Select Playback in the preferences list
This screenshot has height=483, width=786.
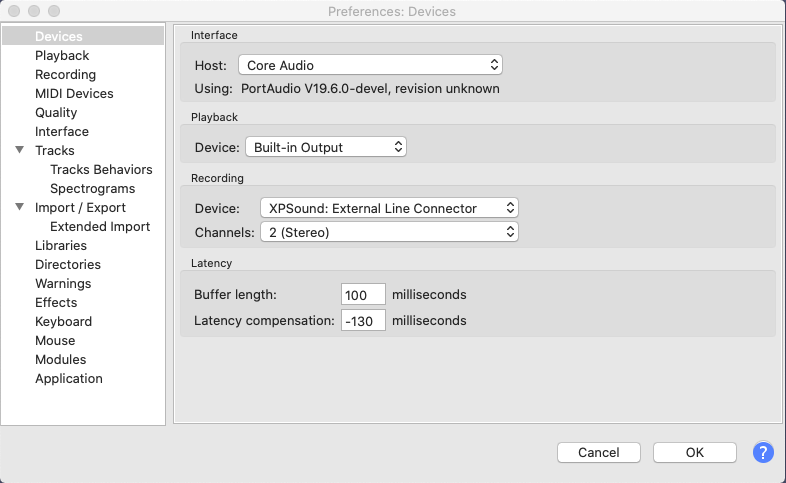62,56
